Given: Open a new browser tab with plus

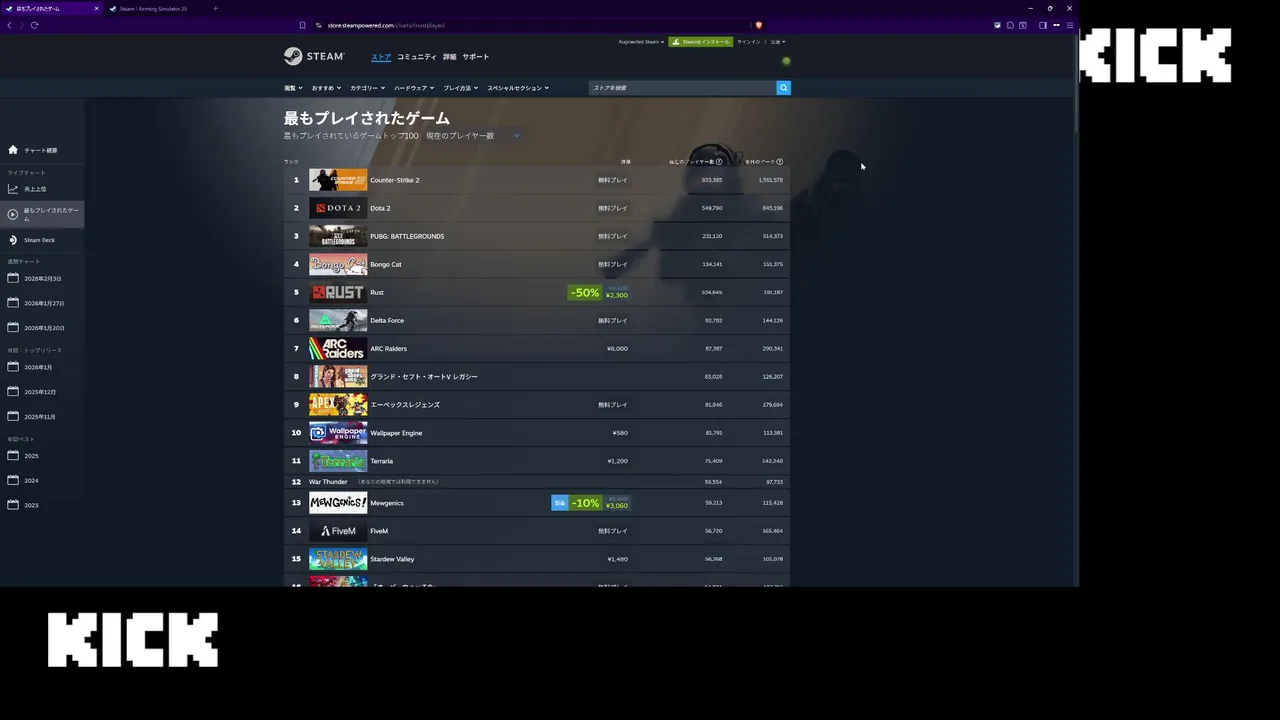Looking at the screenshot, I should click(x=215, y=8).
